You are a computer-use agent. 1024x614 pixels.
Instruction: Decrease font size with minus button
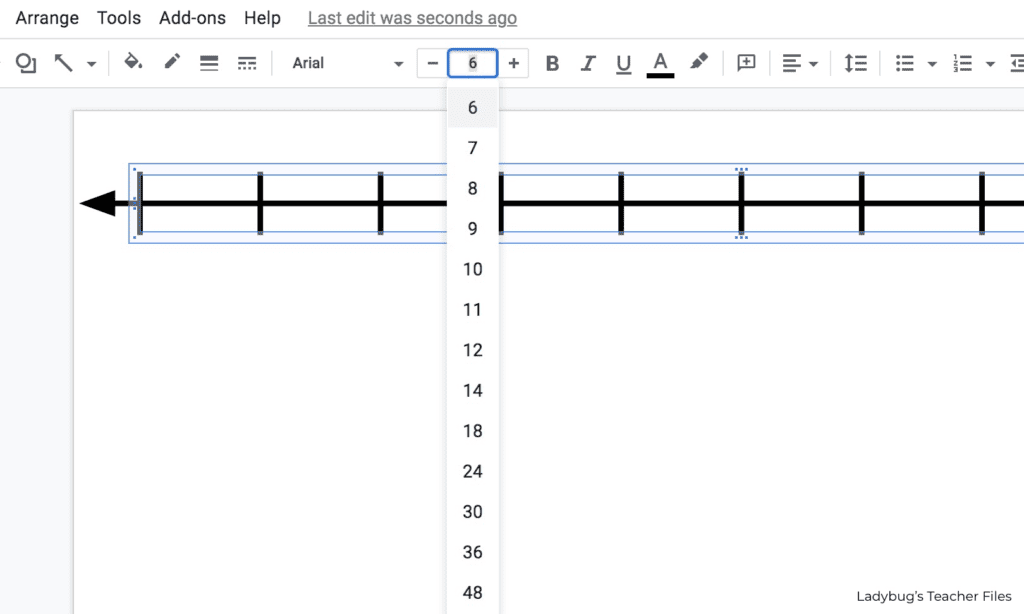(432, 63)
